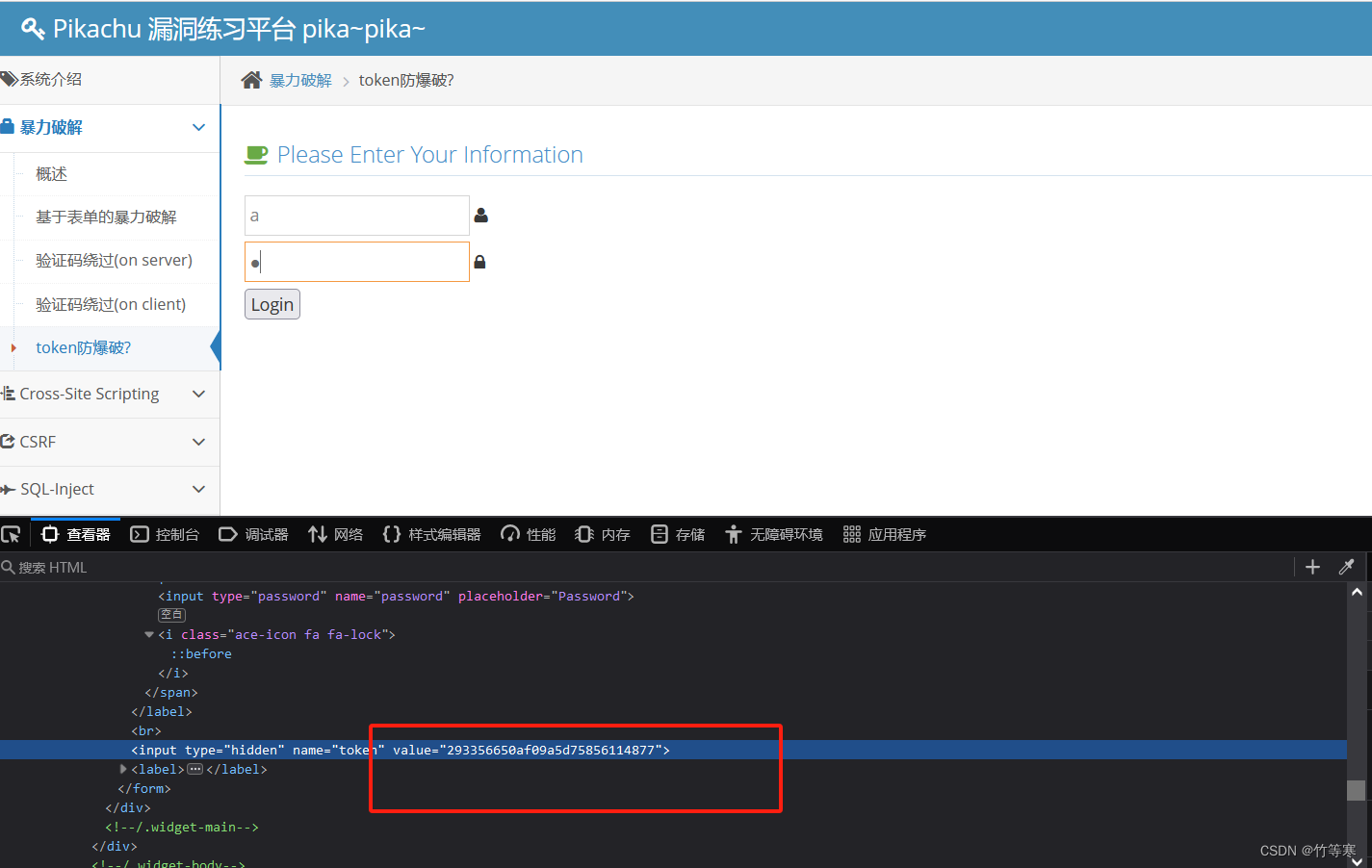
Task: Click the Pikachu 漏洞练习平台 header title
Action: (239, 29)
